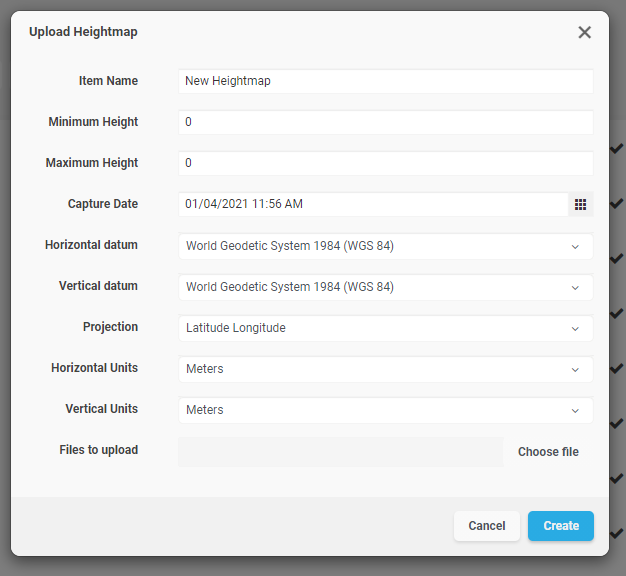
Task: Click the Horizontal Units chevron arrow
Action: click(575, 369)
